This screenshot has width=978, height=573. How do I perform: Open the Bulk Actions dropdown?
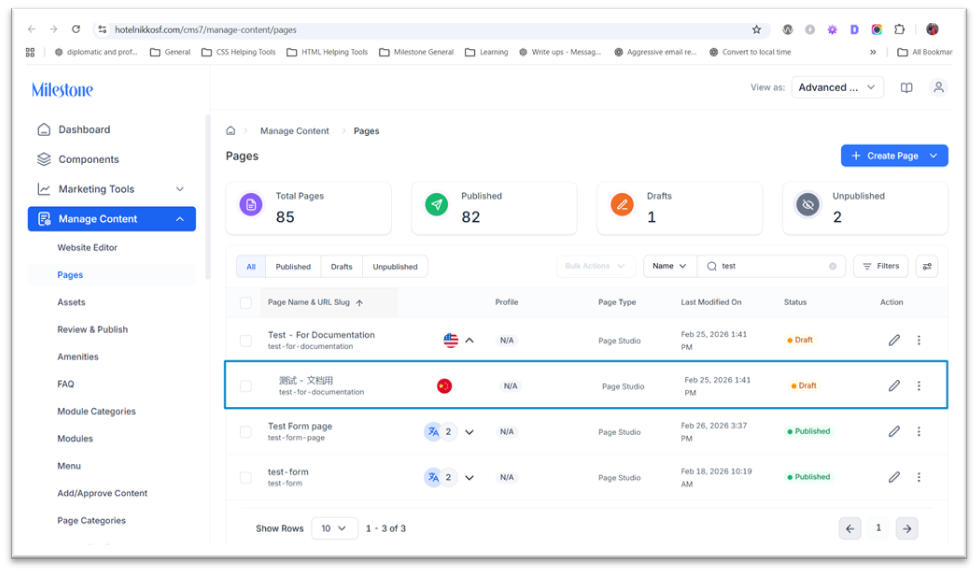pos(595,266)
